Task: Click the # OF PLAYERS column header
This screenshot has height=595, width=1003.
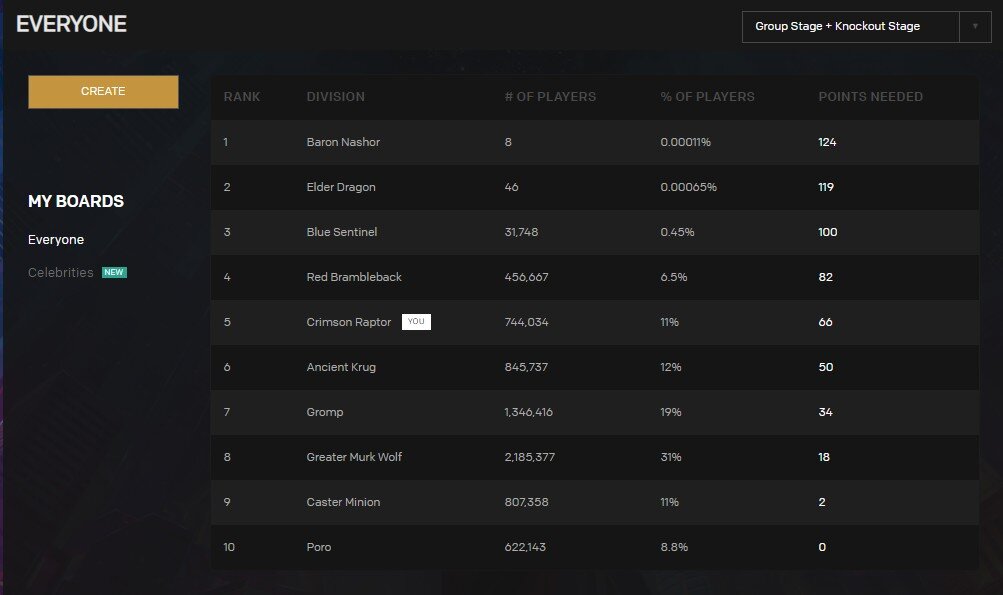Action: pos(550,97)
